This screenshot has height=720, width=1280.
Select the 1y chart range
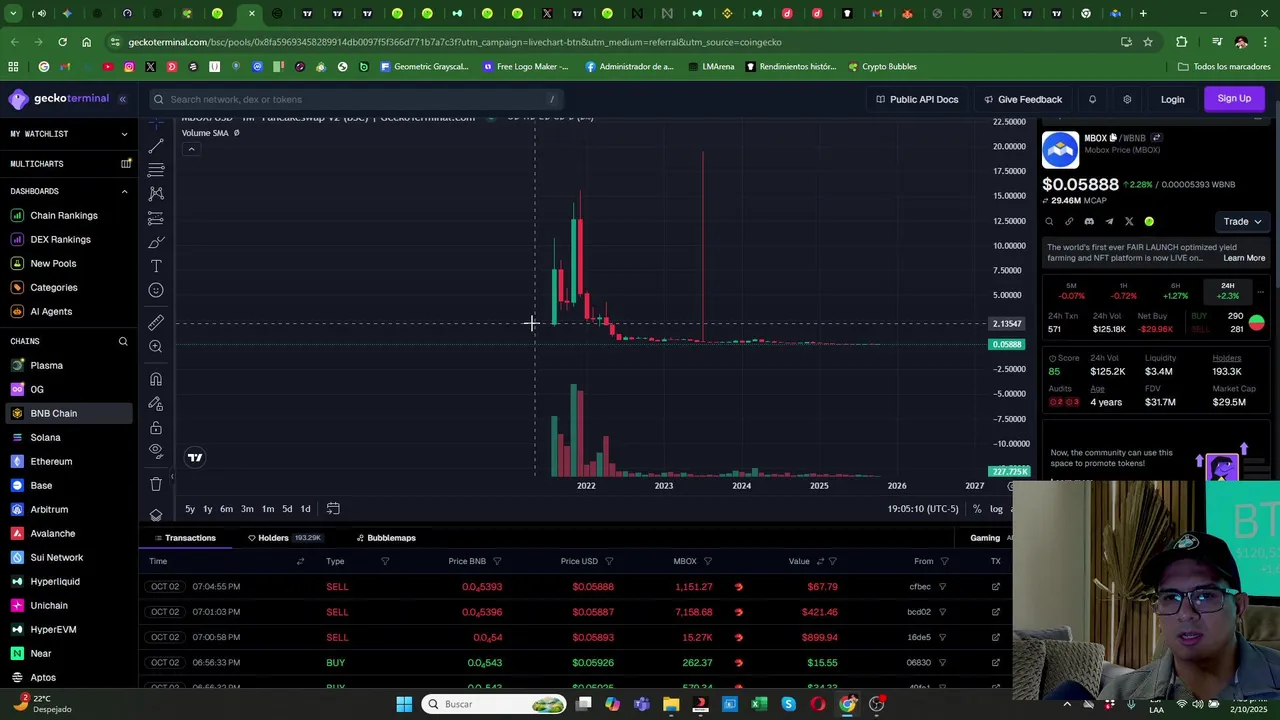tap(207, 509)
